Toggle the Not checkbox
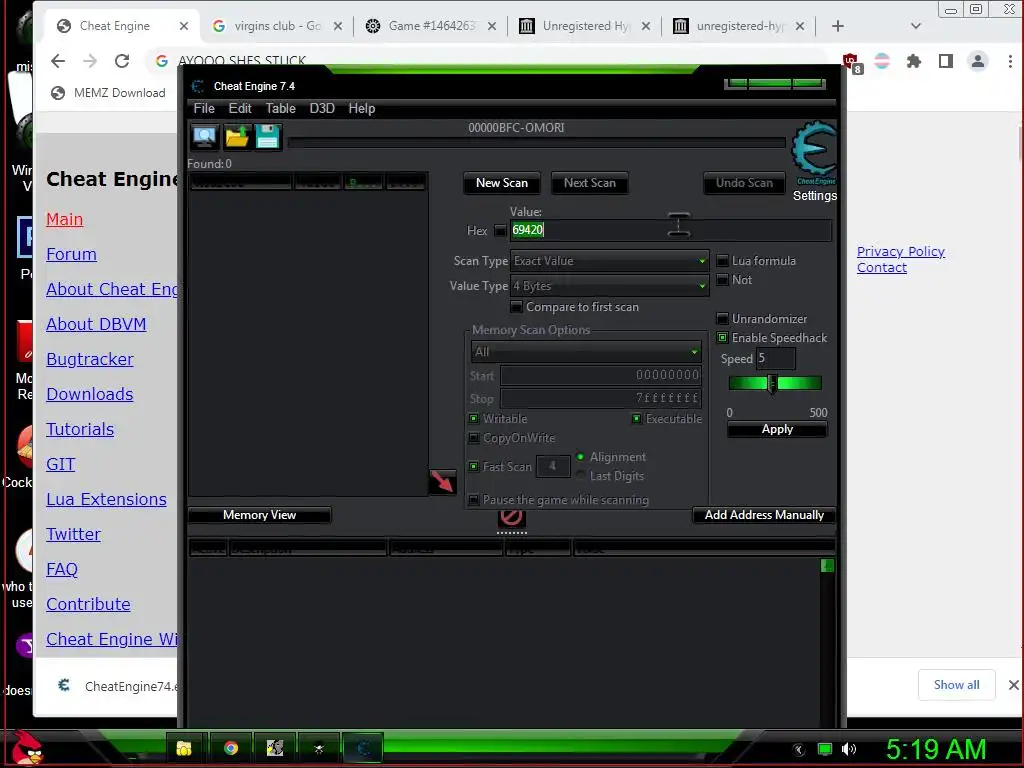Viewport: 1024px width, 768px height. pos(722,280)
